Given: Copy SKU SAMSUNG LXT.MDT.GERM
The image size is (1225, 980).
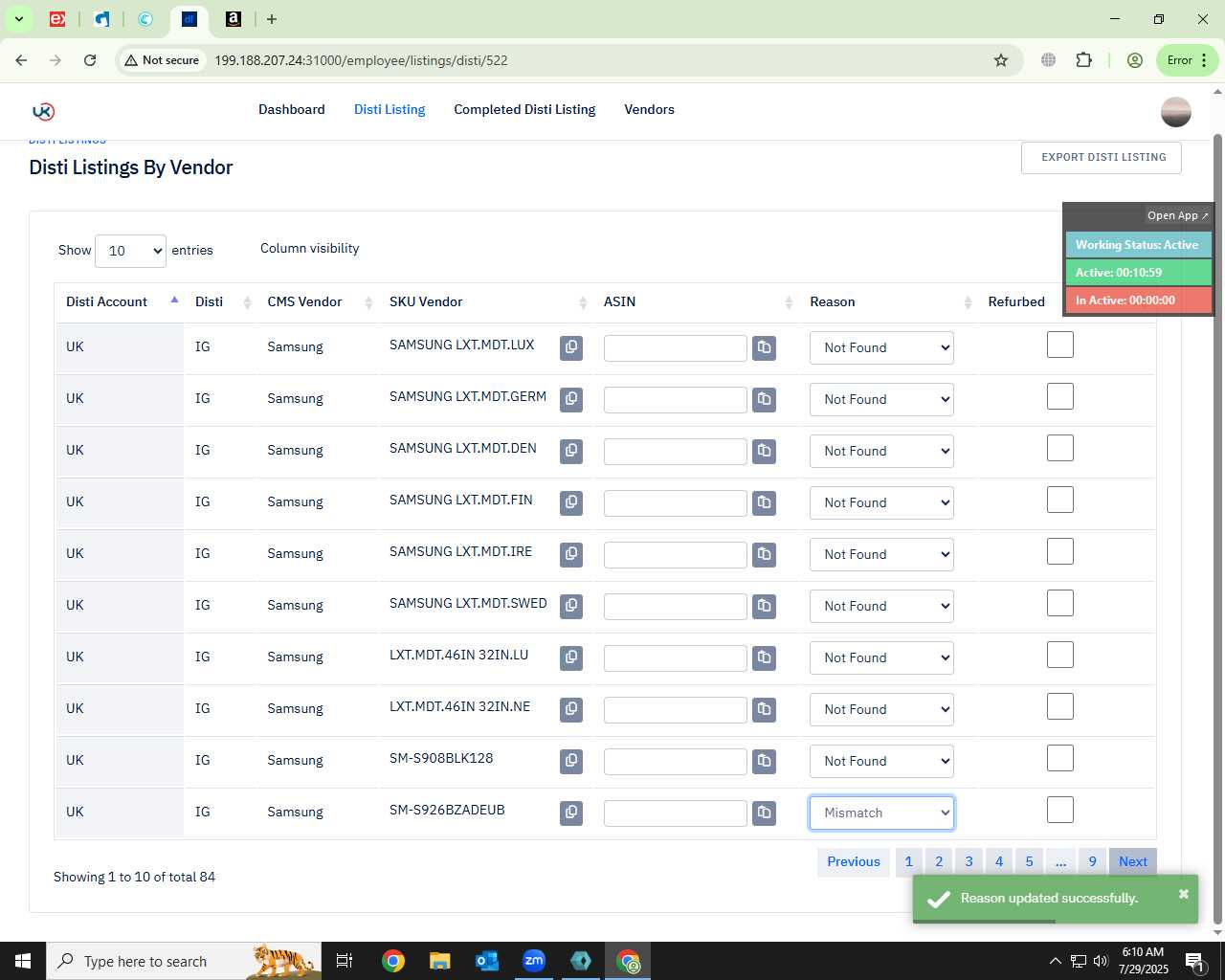Looking at the screenshot, I should [x=571, y=399].
